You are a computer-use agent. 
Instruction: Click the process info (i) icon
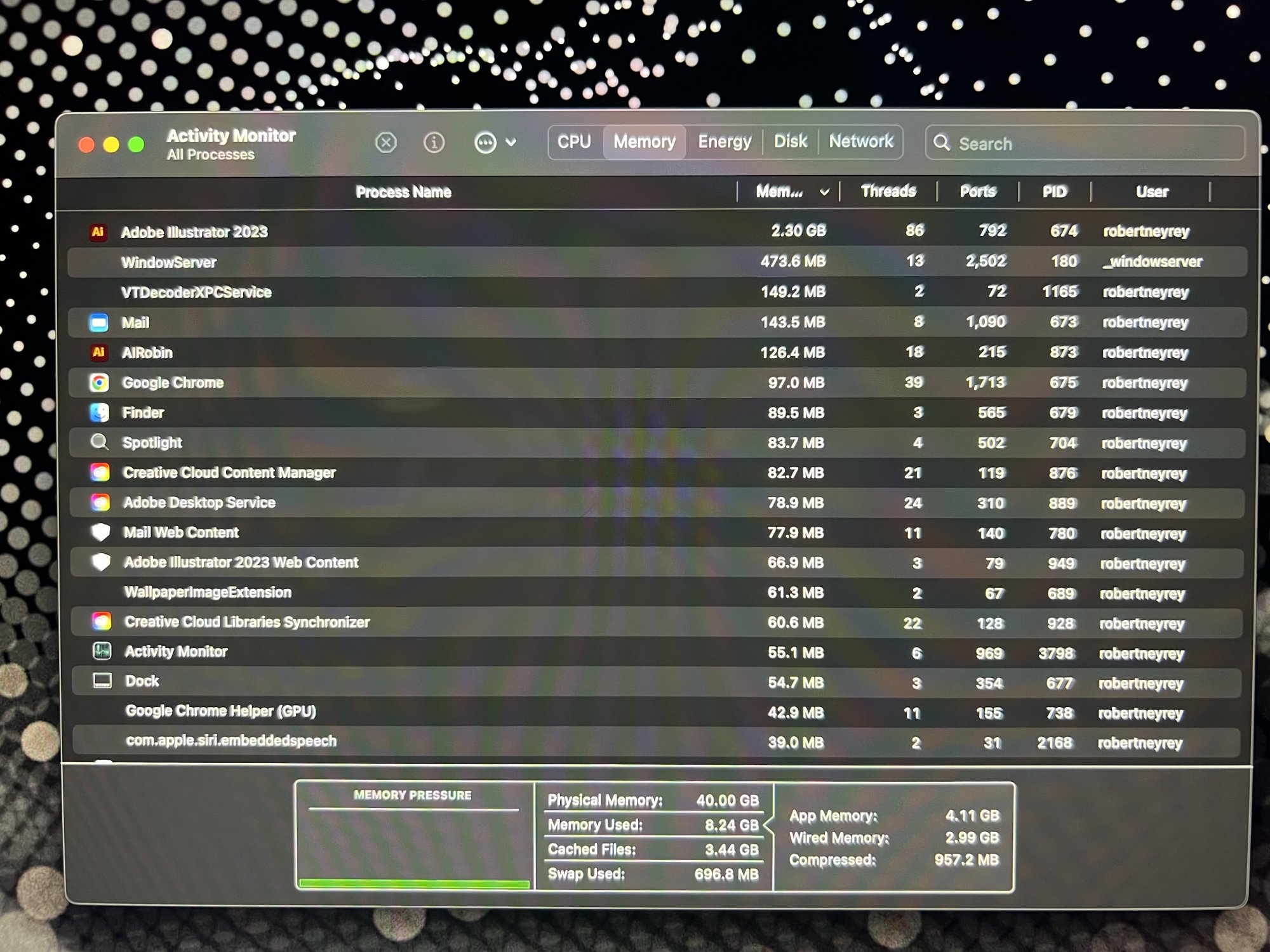click(x=434, y=142)
